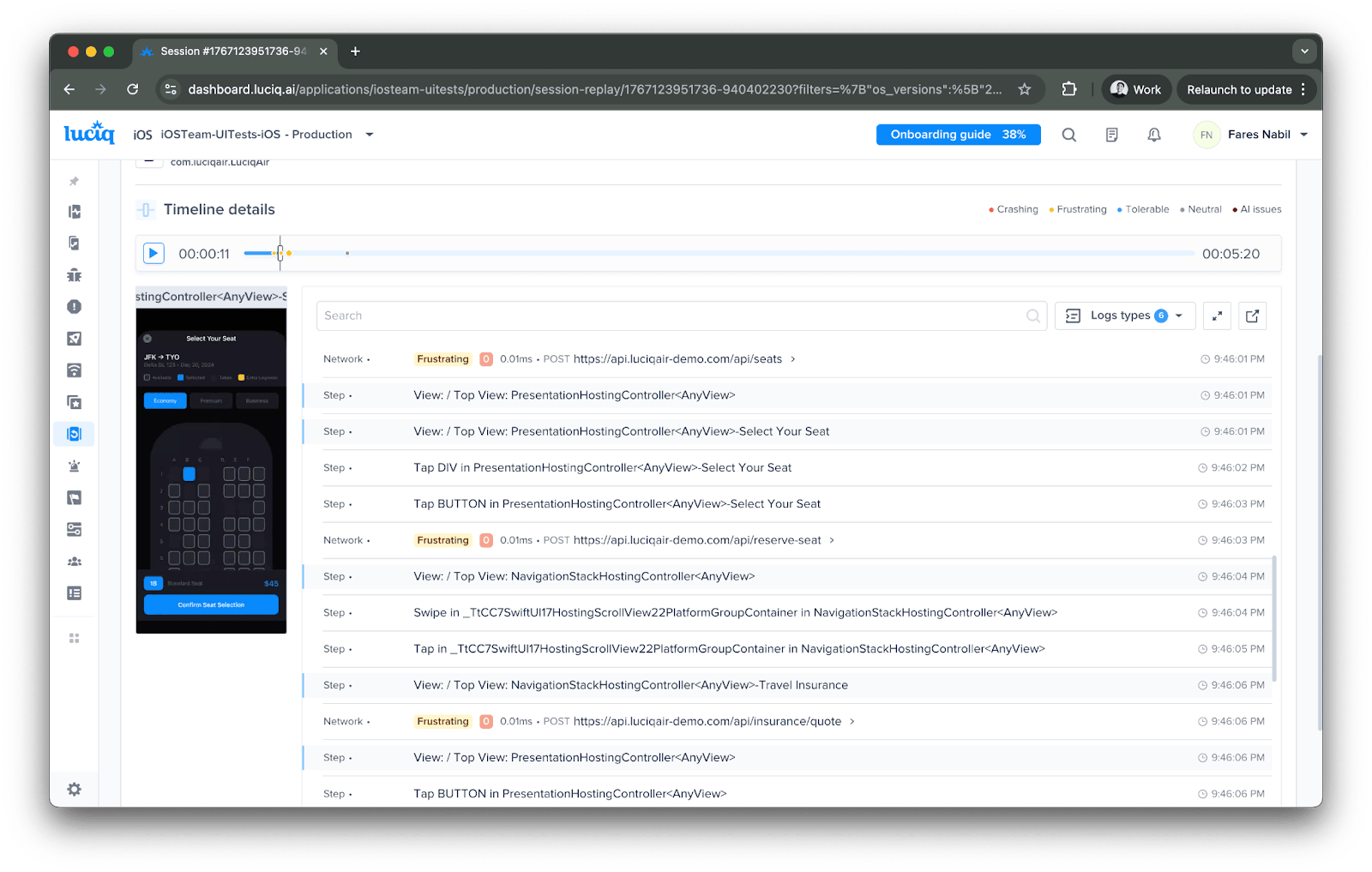This screenshot has width=1372, height=872.
Task: Click the Frustrating tag on the reserve-seat row
Action: [442, 540]
